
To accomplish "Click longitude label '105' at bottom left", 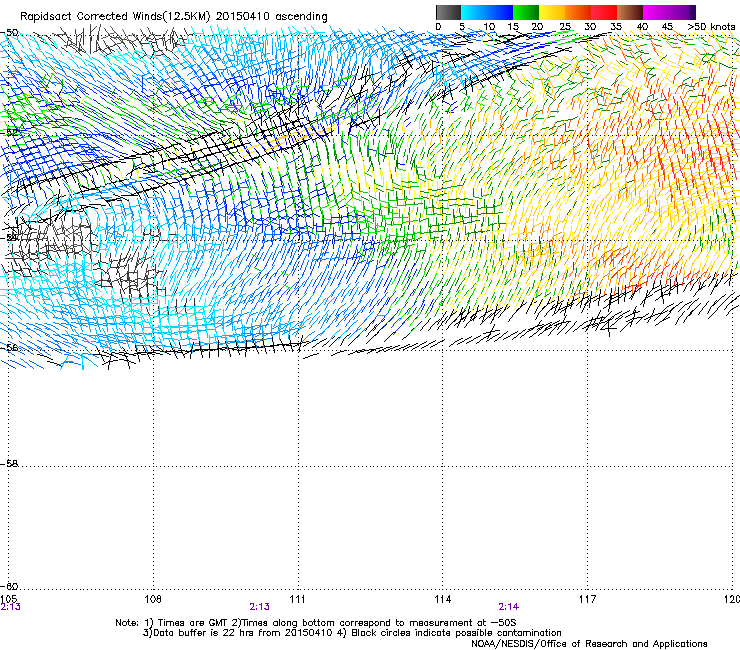I will [8, 599].
